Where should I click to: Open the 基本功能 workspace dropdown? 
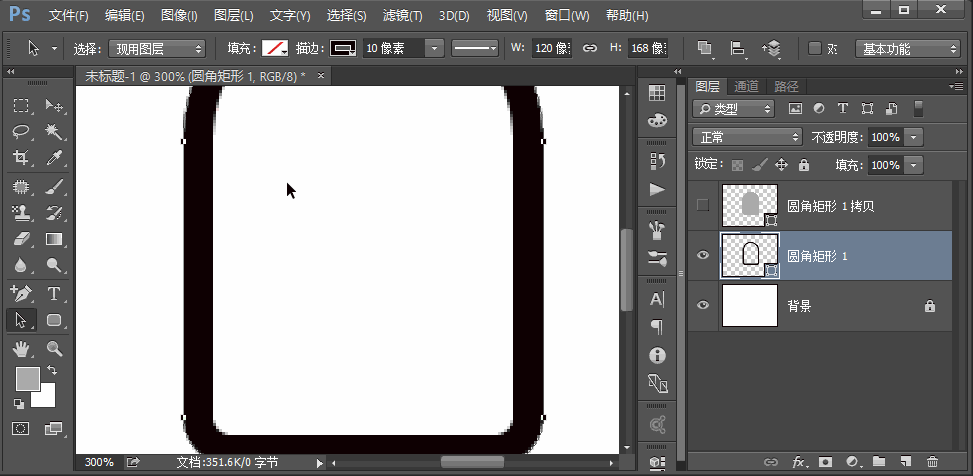pos(908,49)
